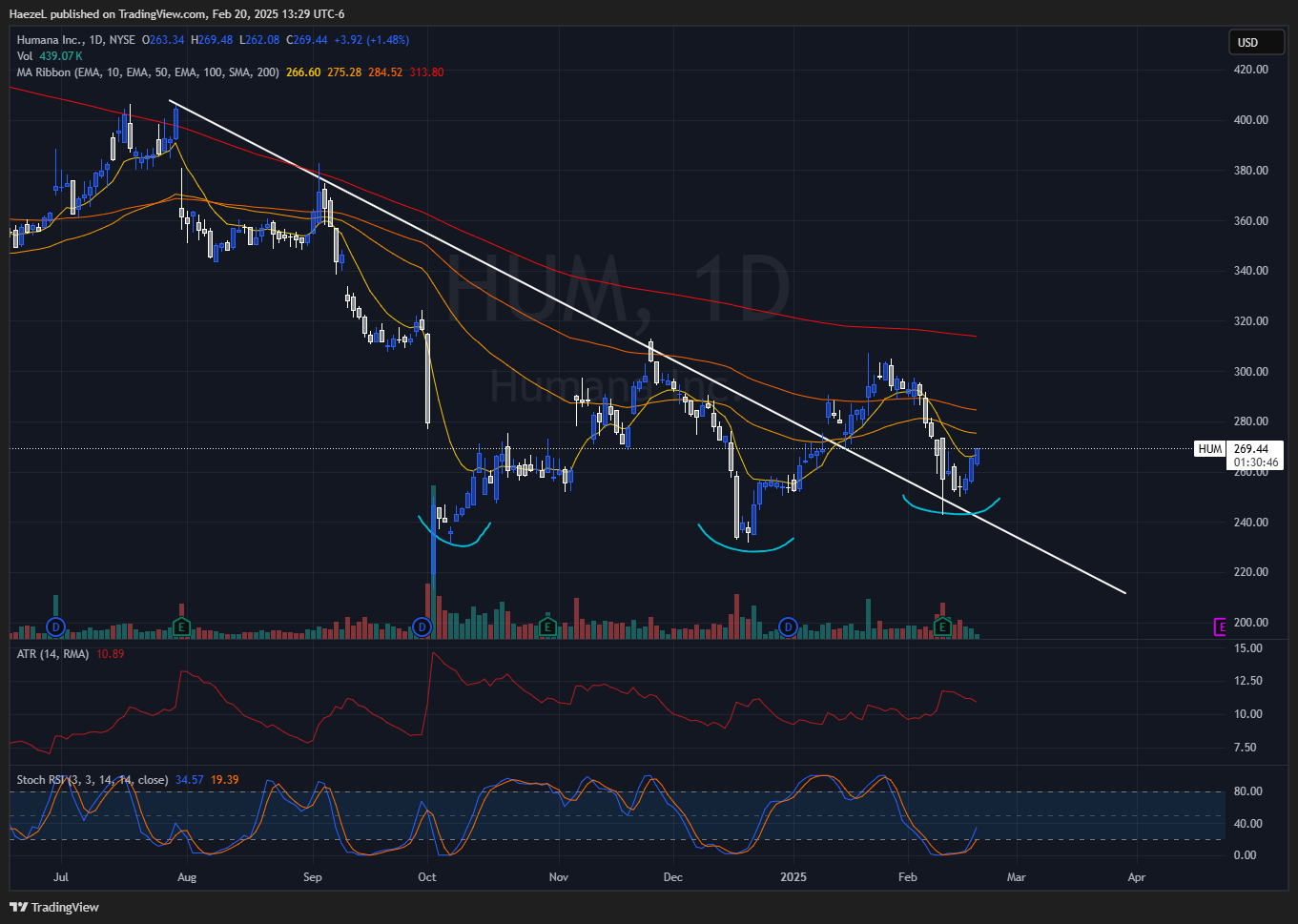Click the Stoch RSI 40.00 scale label
The width and height of the screenshot is (1298, 924).
tap(1247, 824)
